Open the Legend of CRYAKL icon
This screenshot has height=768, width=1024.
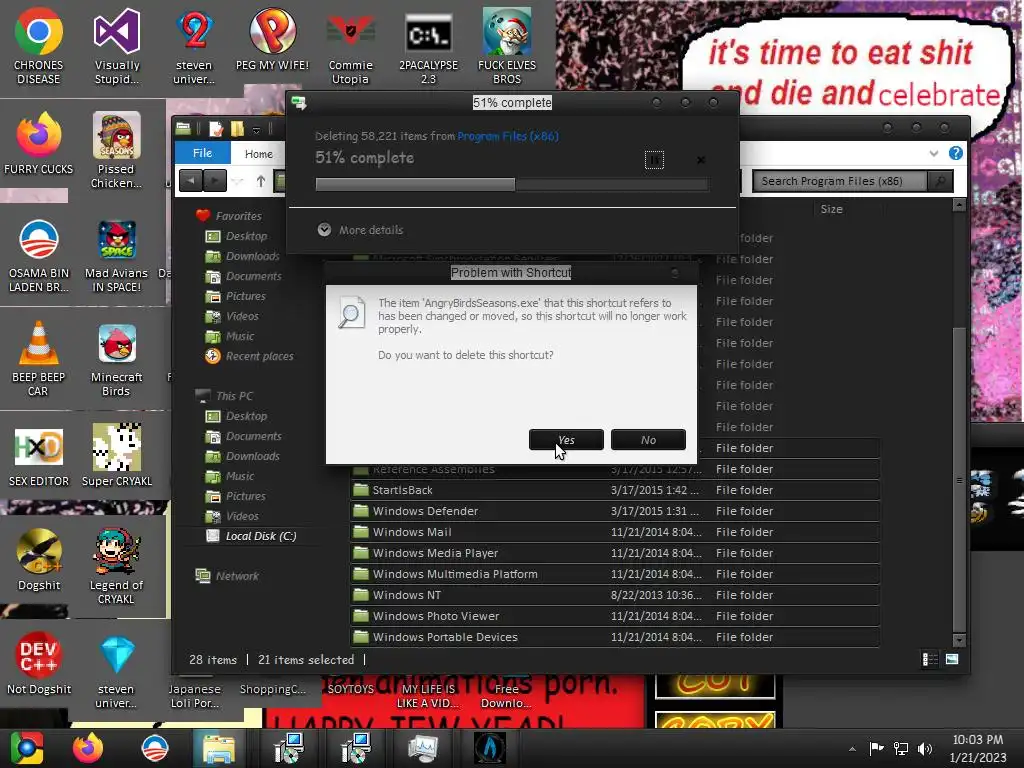116,566
